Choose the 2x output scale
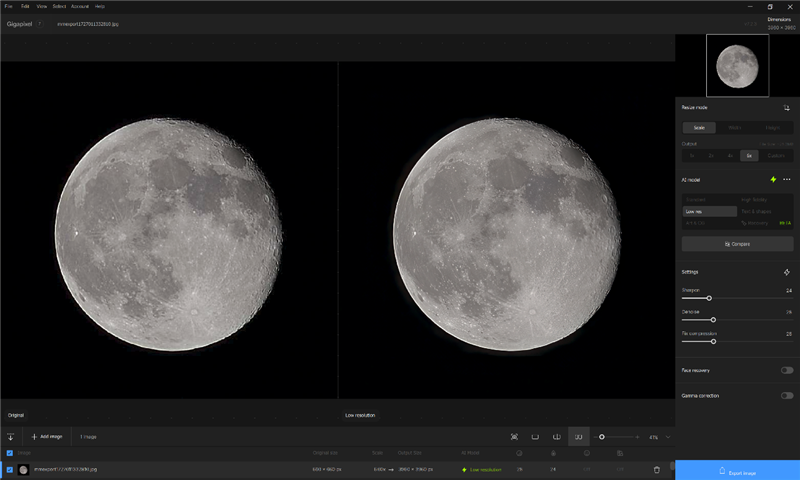Viewport: 800px width, 480px height. [x=711, y=156]
